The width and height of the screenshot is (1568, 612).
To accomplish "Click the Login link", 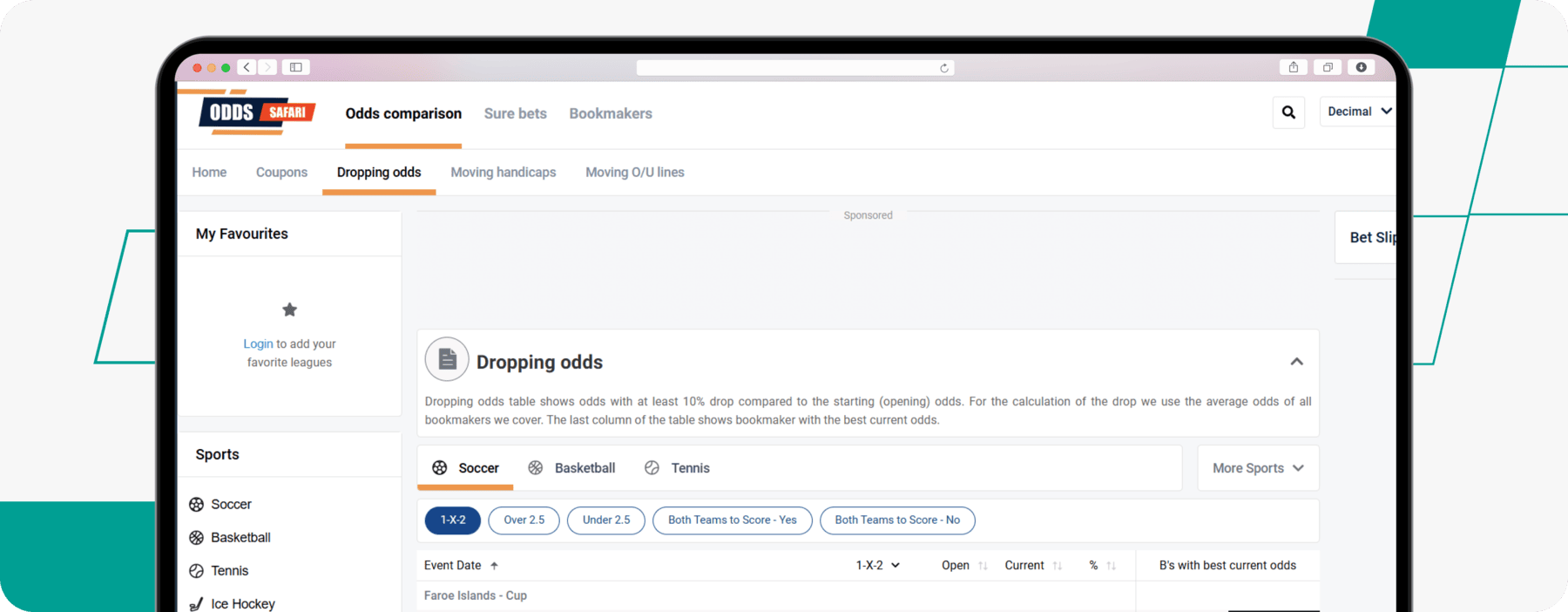I will pyautogui.click(x=258, y=344).
